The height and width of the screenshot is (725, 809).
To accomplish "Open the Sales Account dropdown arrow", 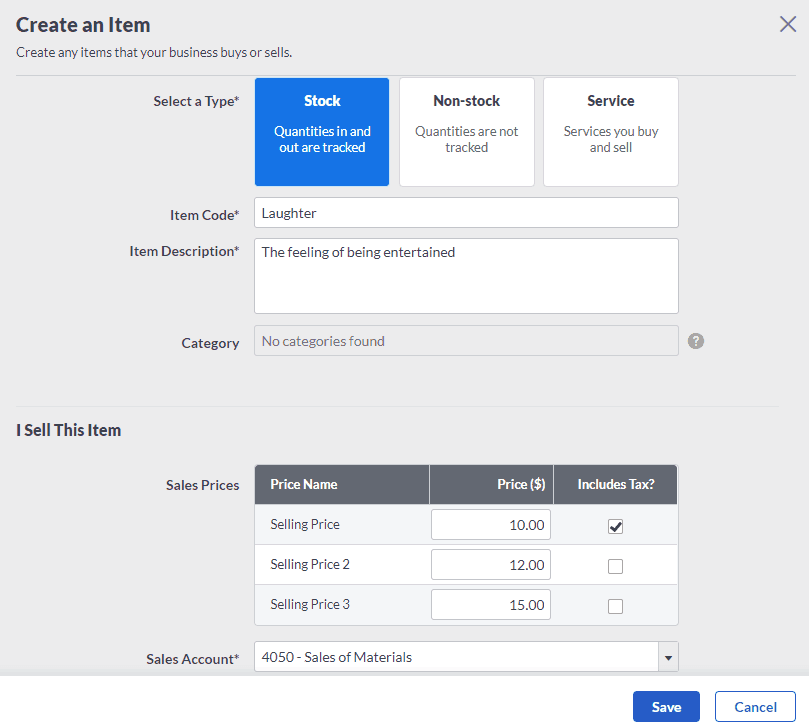I will pos(668,657).
